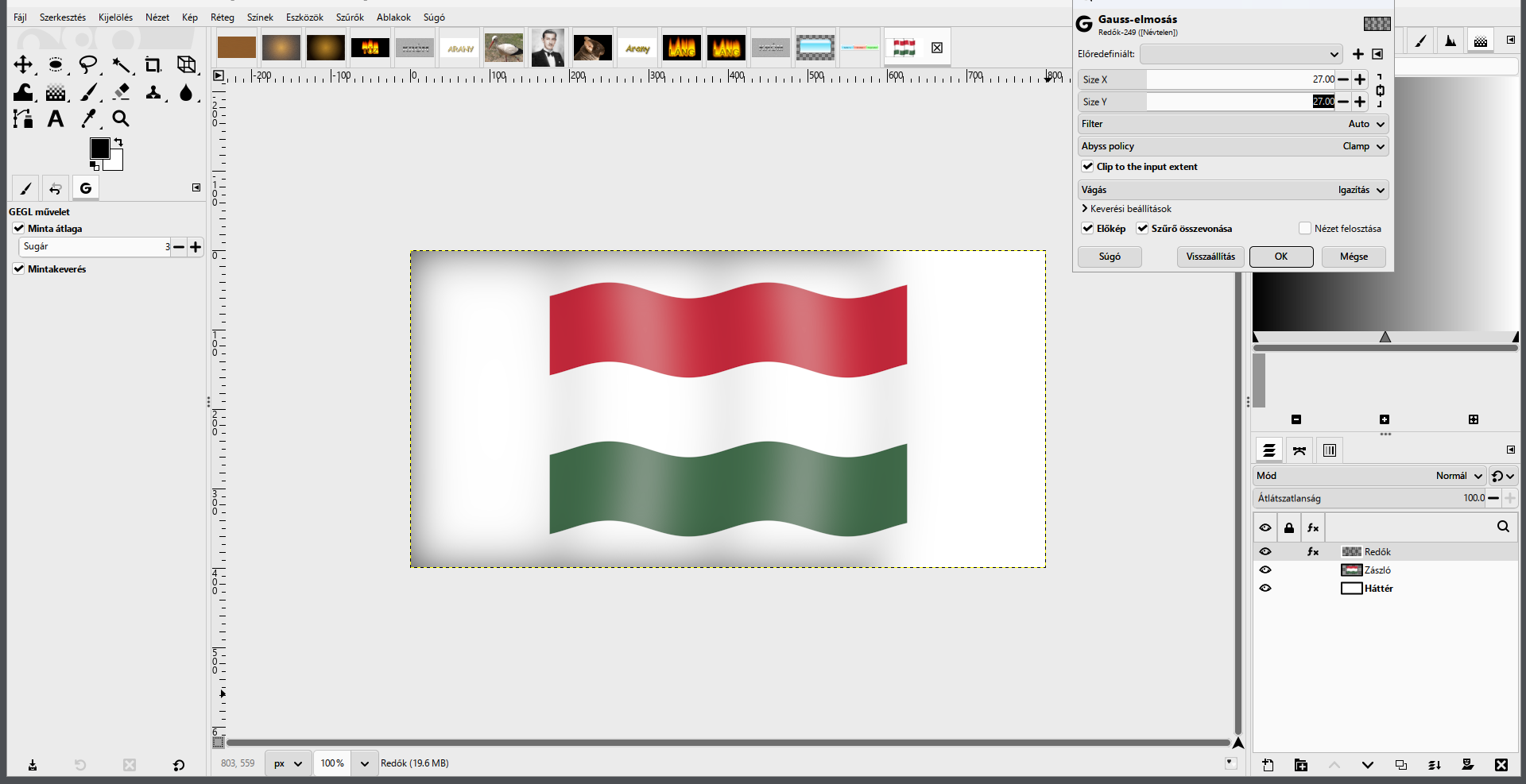Select the Bucket fill tool

tap(23, 92)
